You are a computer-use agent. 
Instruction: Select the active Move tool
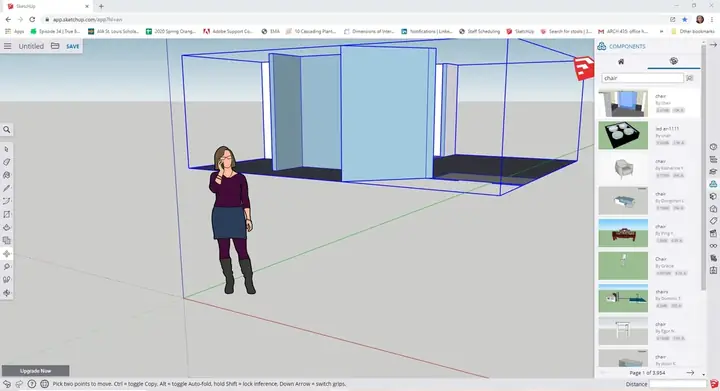pos(7,253)
